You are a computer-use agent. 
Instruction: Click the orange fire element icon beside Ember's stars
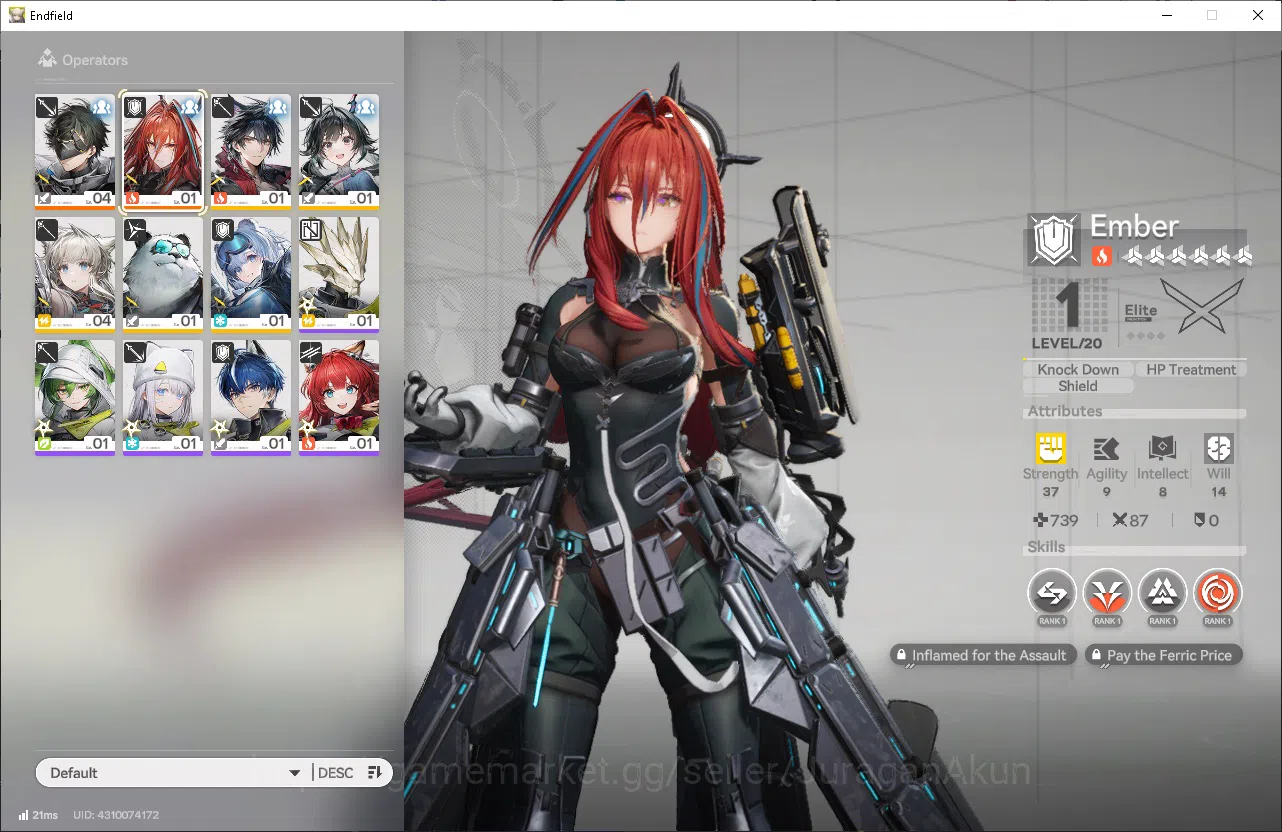1101,256
